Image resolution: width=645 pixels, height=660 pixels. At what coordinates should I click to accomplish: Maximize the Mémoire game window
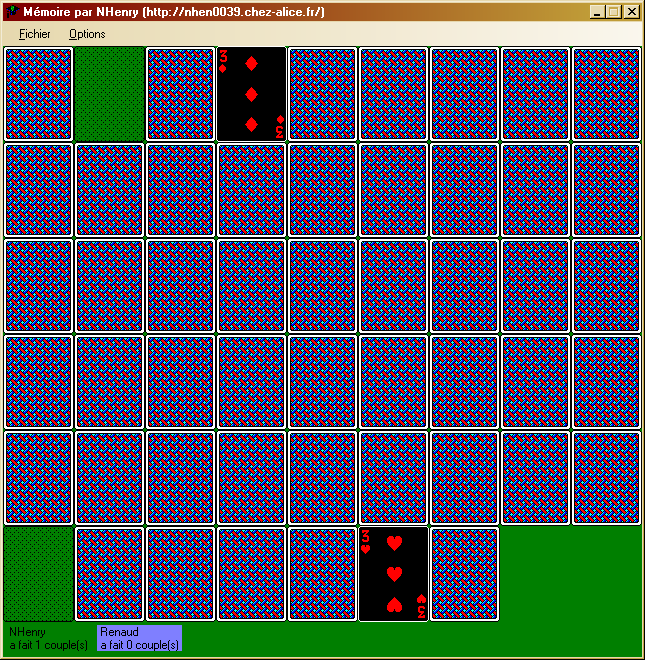click(x=613, y=12)
